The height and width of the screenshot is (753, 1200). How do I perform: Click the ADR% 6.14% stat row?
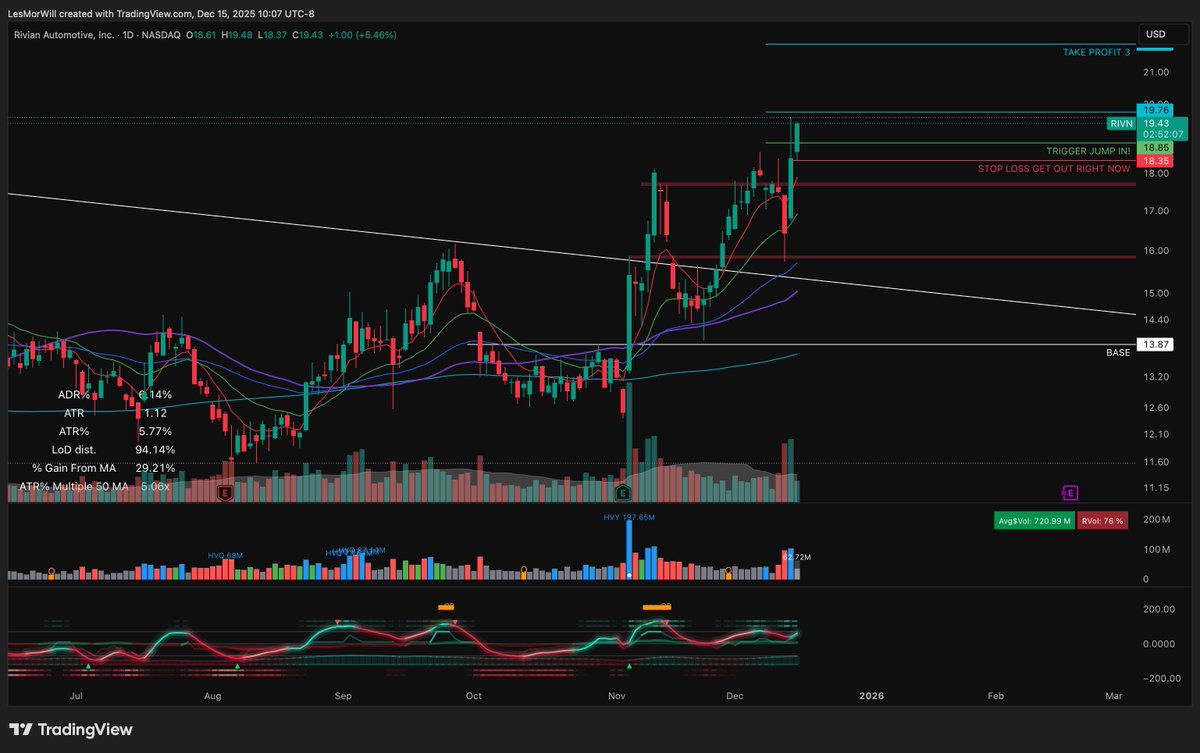pyautogui.click(x=115, y=395)
